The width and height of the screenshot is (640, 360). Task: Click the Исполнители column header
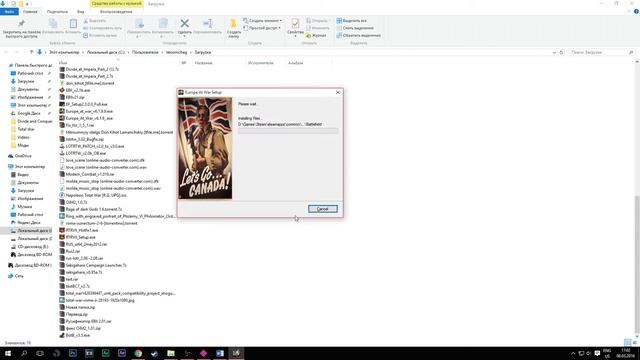(x=260, y=63)
